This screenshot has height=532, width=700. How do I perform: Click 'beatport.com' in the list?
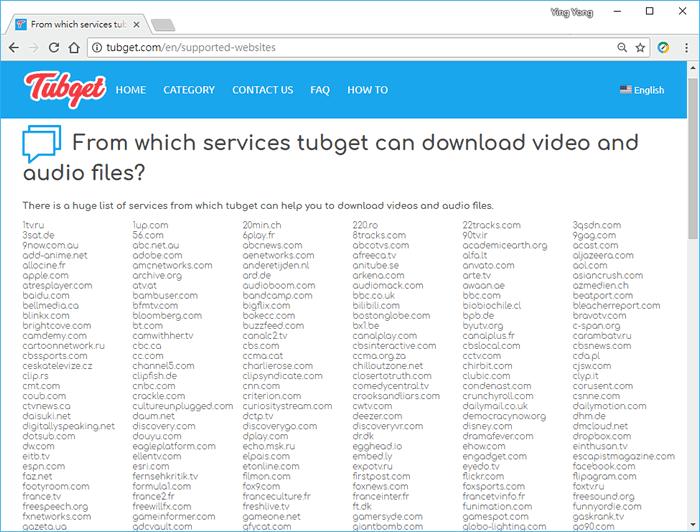(x=603, y=295)
